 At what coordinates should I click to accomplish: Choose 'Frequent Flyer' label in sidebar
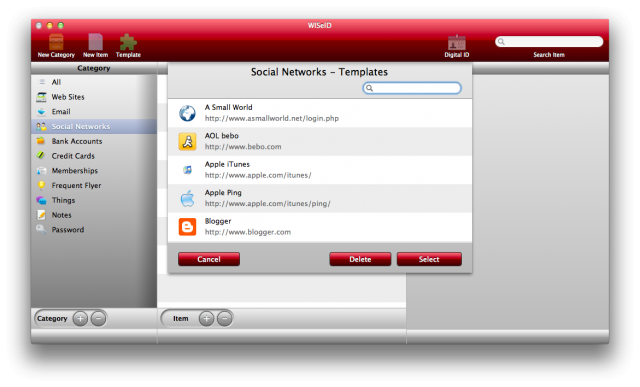76,185
